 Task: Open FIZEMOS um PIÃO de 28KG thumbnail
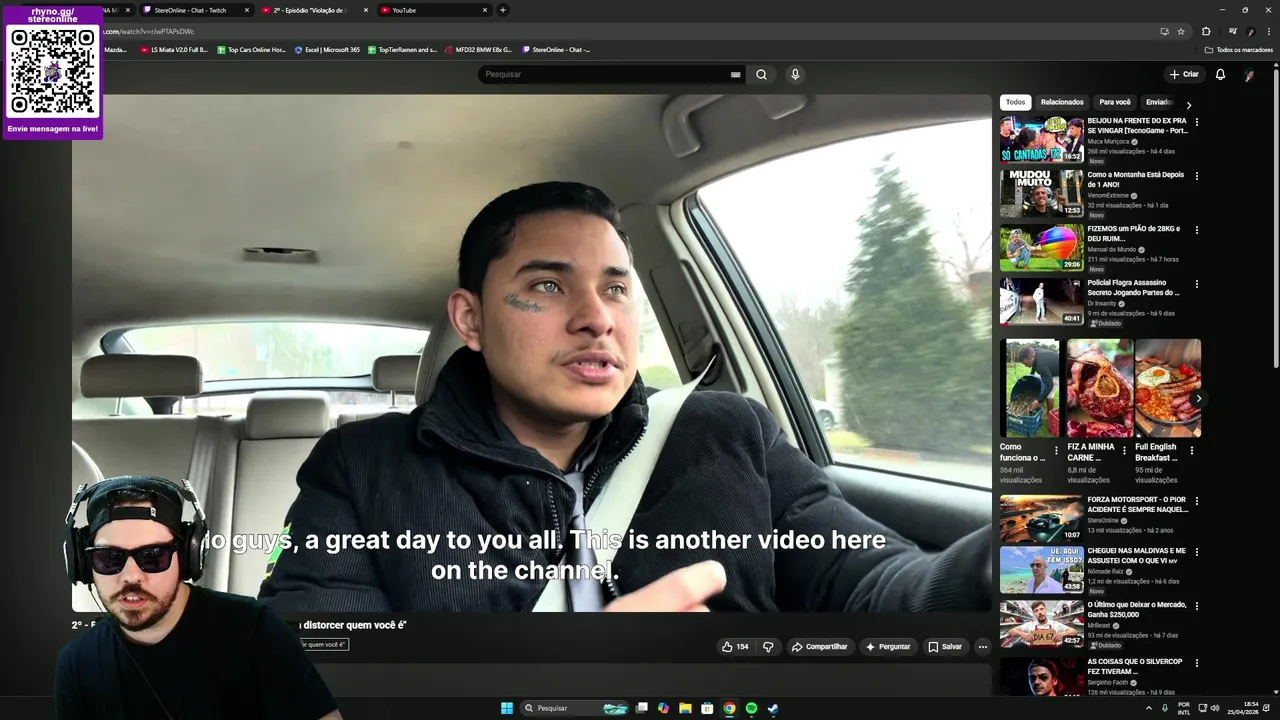1042,247
